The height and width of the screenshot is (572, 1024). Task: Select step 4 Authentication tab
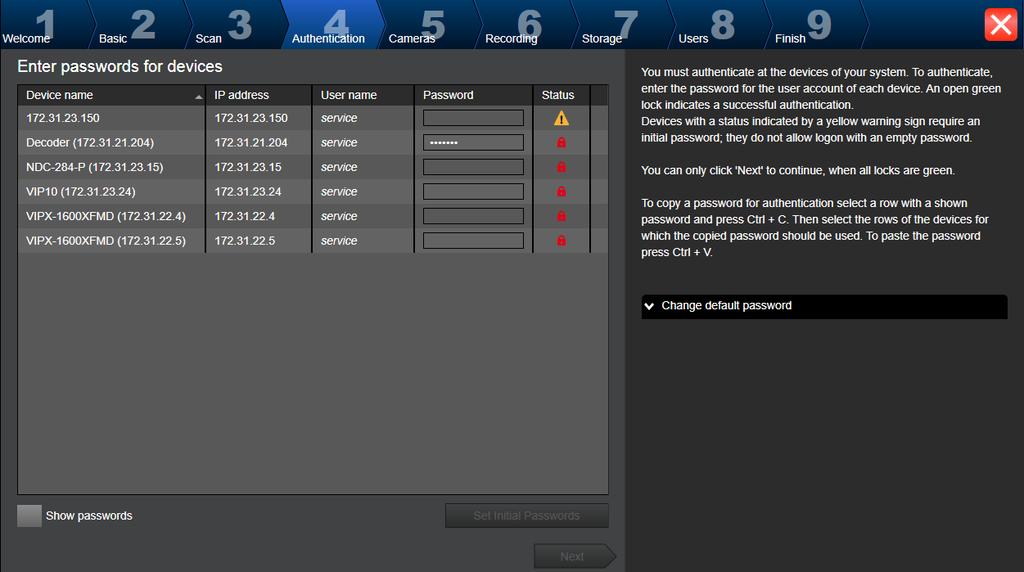pyautogui.click(x=330, y=25)
